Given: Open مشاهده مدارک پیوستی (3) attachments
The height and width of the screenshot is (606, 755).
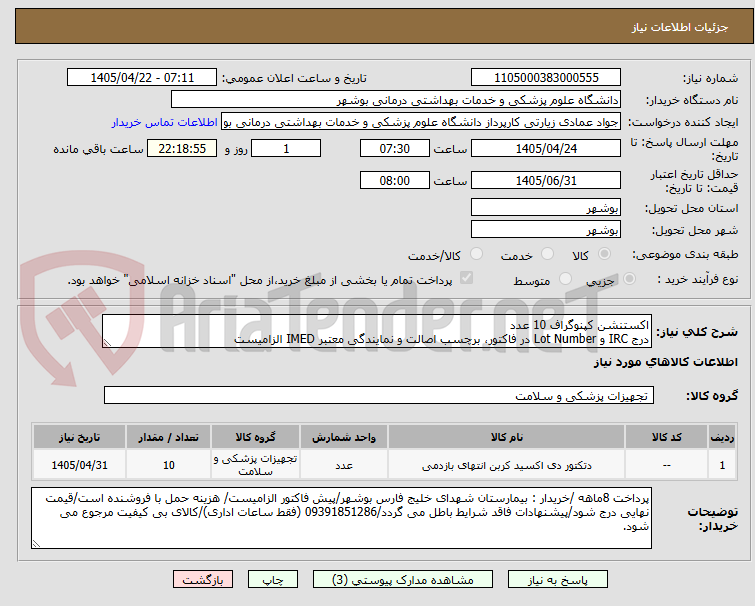Looking at the screenshot, I should pyautogui.click(x=403, y=580).
